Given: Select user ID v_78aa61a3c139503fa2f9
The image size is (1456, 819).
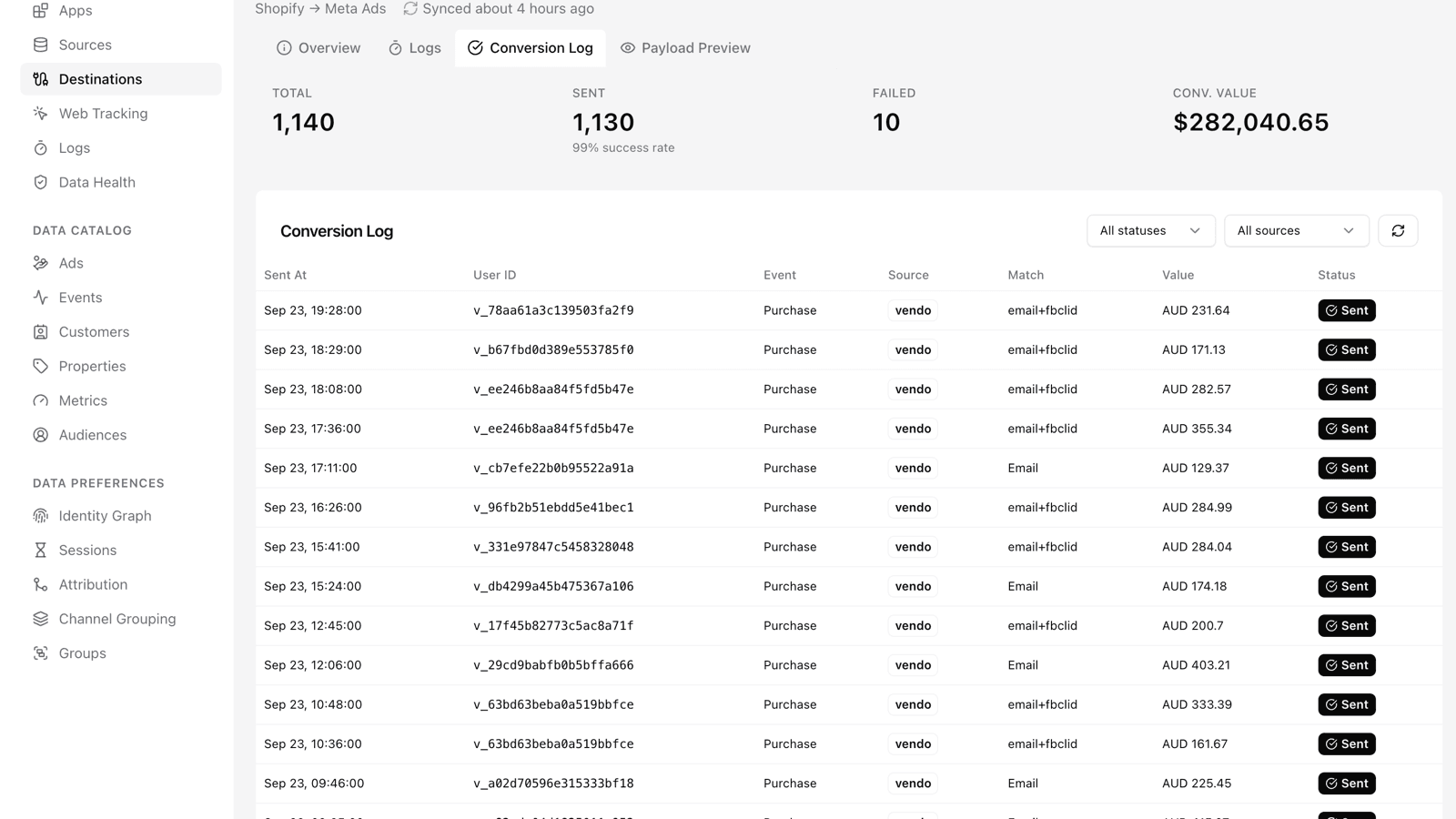Looking at the screenshot, I should click(x=553, y=310).
